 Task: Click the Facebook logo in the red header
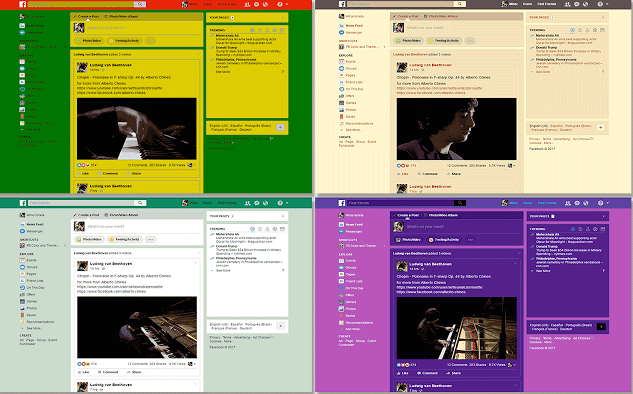tap(23, 4)
